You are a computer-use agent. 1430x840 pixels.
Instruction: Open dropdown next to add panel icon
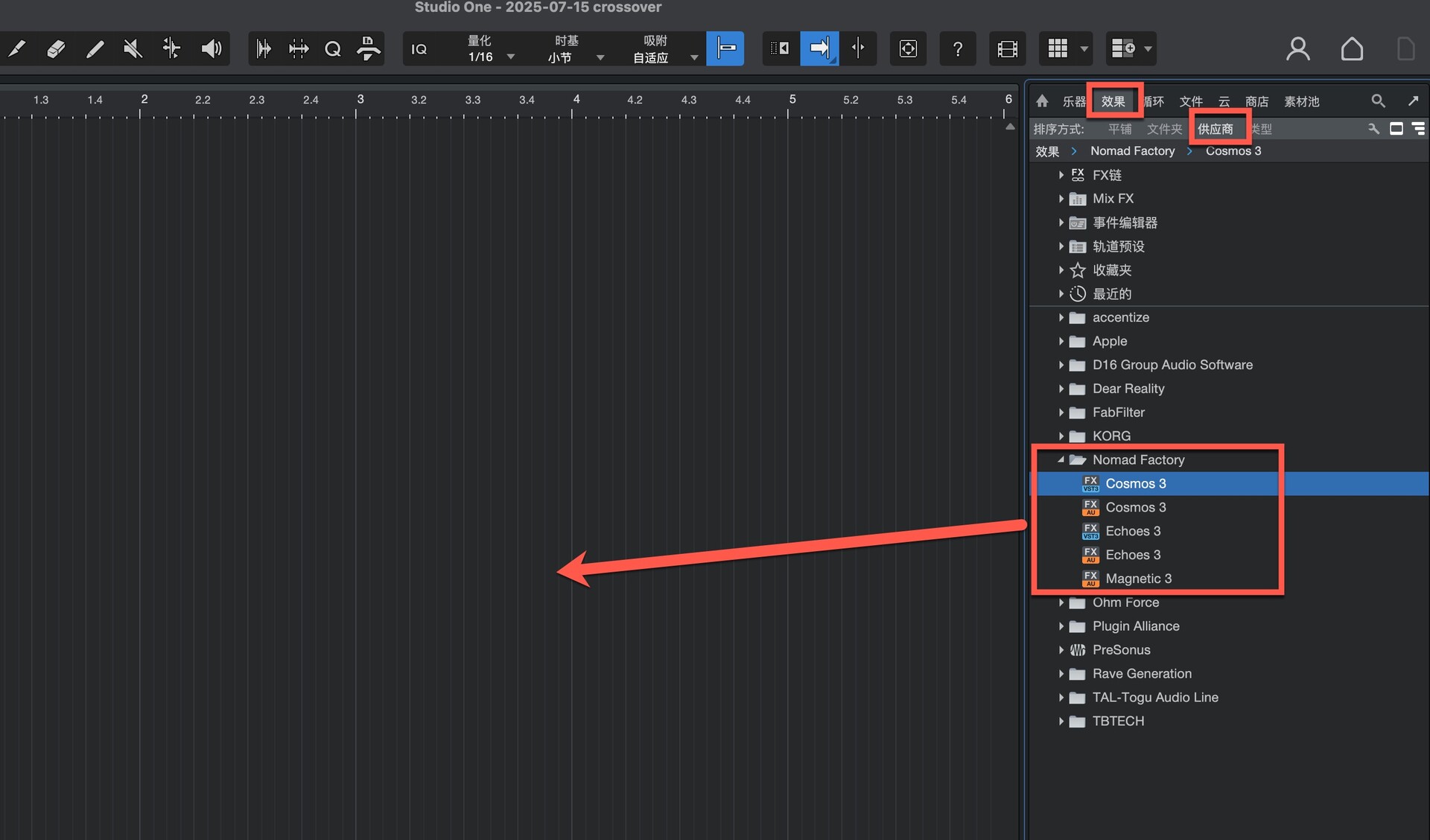(1148, 49)
